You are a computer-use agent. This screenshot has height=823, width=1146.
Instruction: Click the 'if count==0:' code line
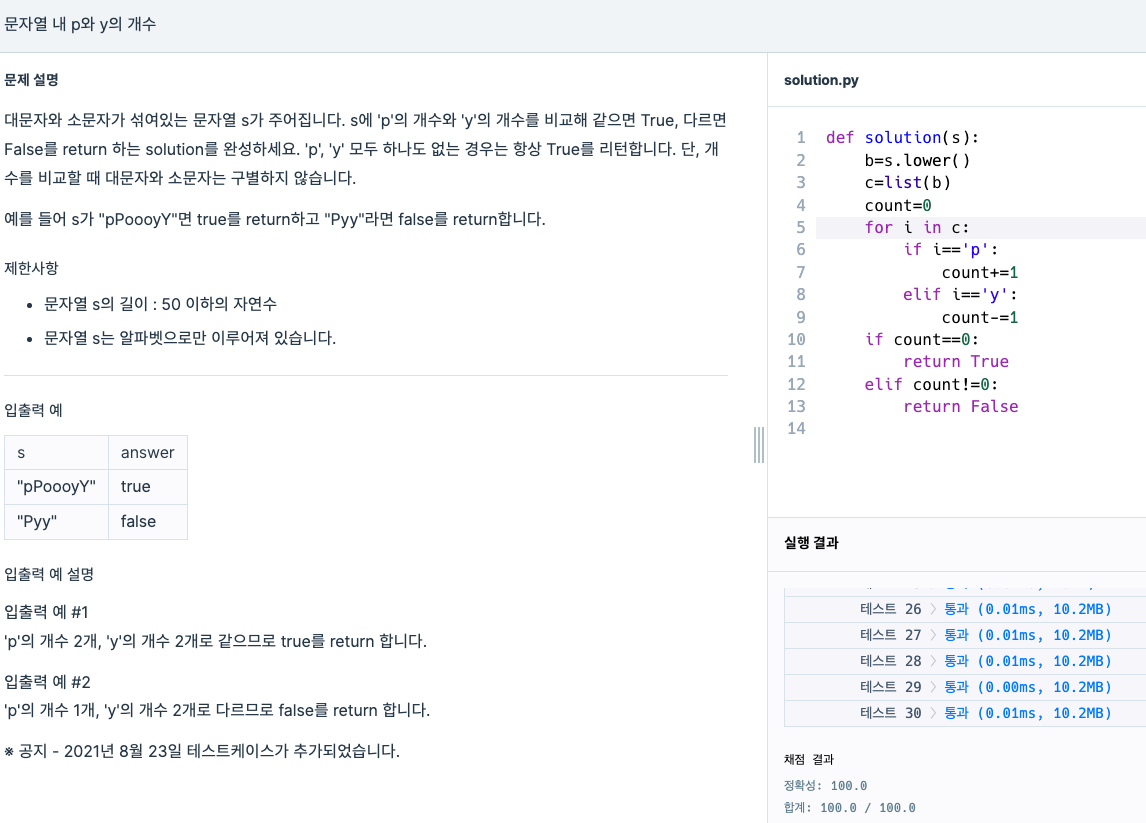[922, 340]
